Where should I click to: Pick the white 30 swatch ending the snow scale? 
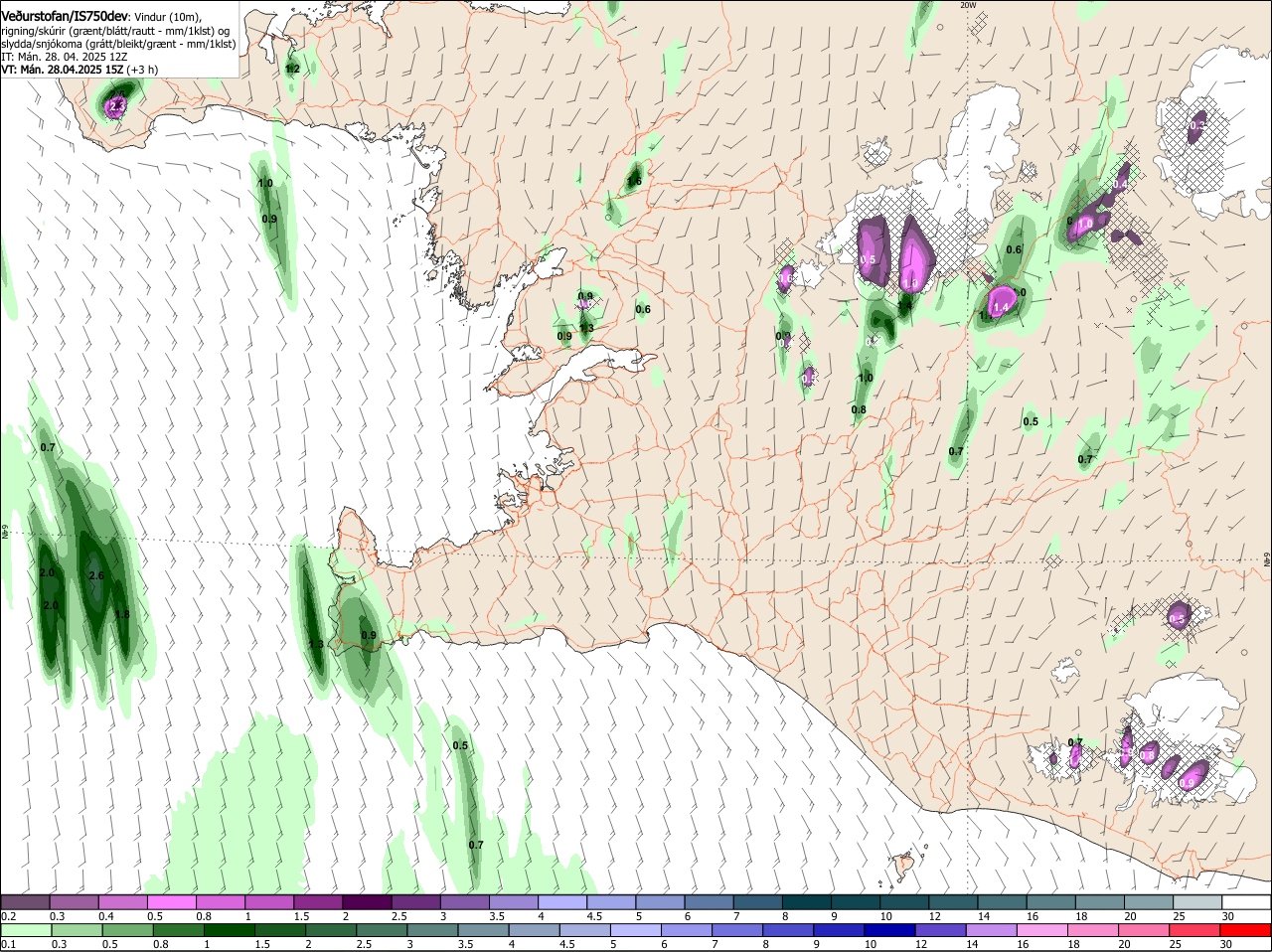point(1246,901)
